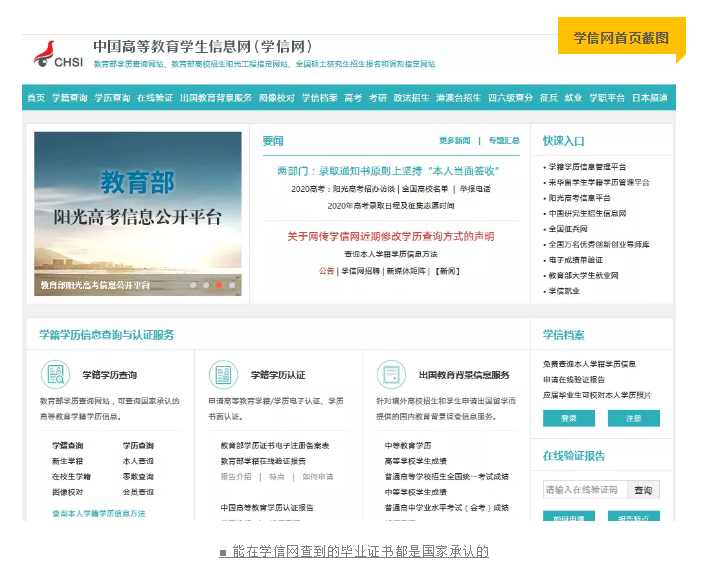Image resolution: width=706 pixels, height=577 pixels.
Task: Open 考研 navigation item
Action: [x=378, y=98]
